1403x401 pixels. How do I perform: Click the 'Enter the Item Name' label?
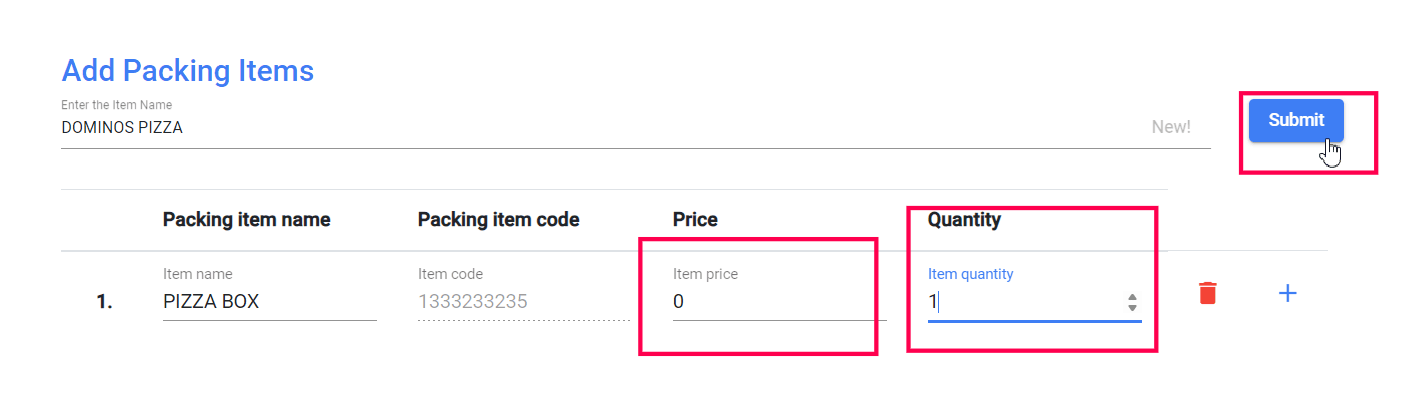pos(117,105)
